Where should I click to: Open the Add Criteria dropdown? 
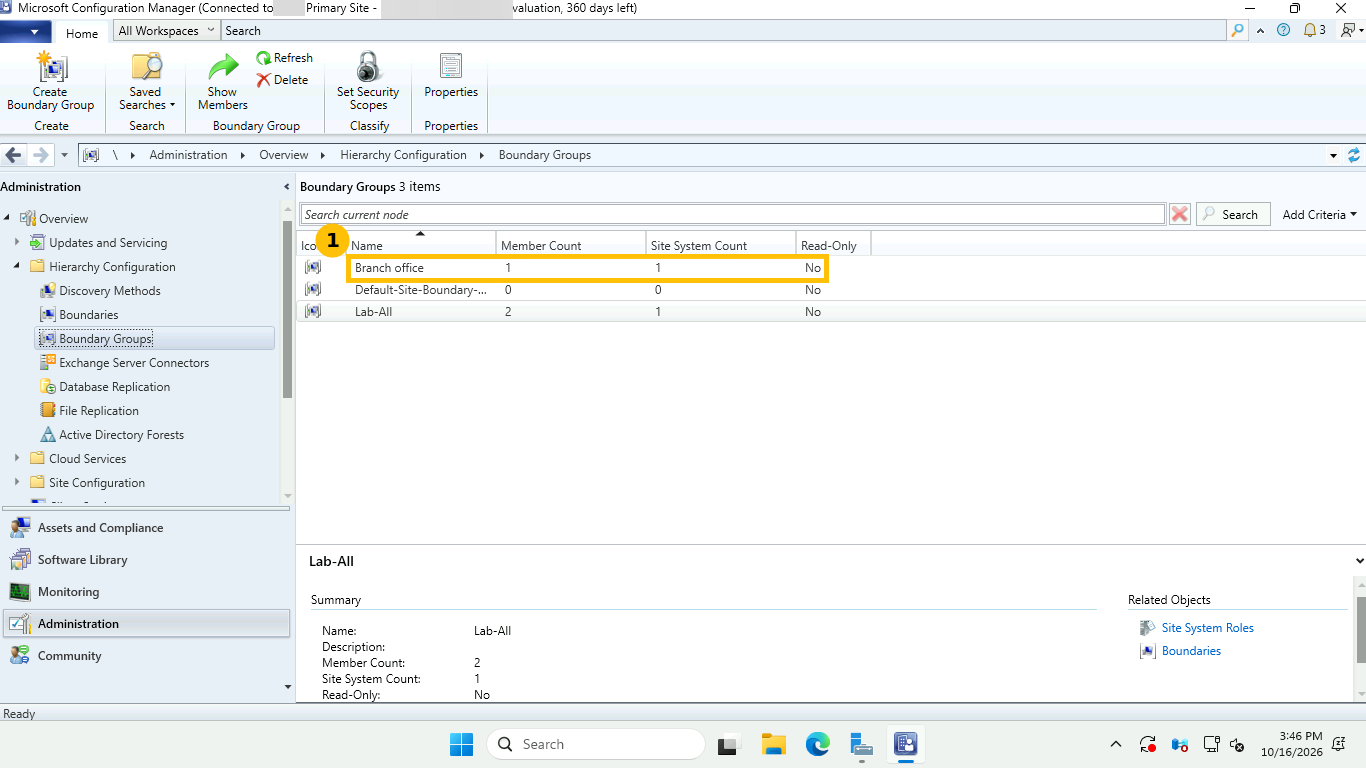(x=1320, y=214)
